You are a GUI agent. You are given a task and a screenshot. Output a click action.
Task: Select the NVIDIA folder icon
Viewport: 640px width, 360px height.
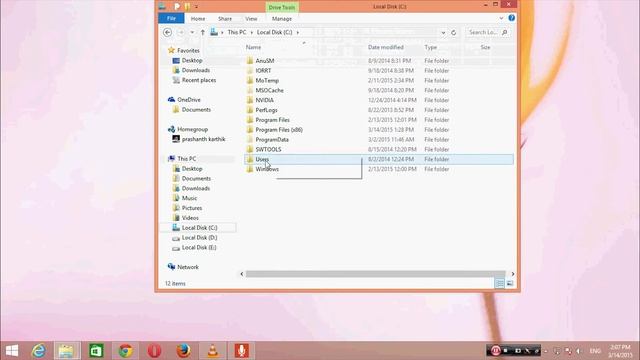pyautogui.click(x=250, y=100)
